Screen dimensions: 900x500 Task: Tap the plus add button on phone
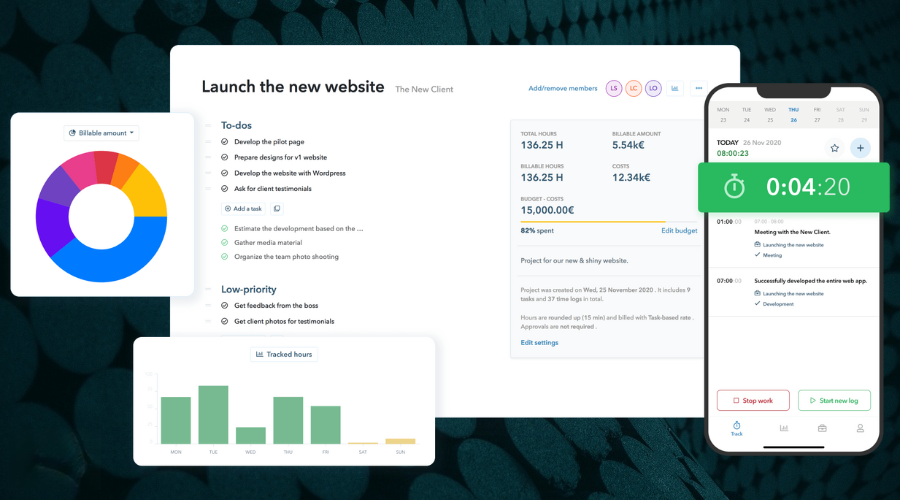pyautogui.click(x=860, y=148)
